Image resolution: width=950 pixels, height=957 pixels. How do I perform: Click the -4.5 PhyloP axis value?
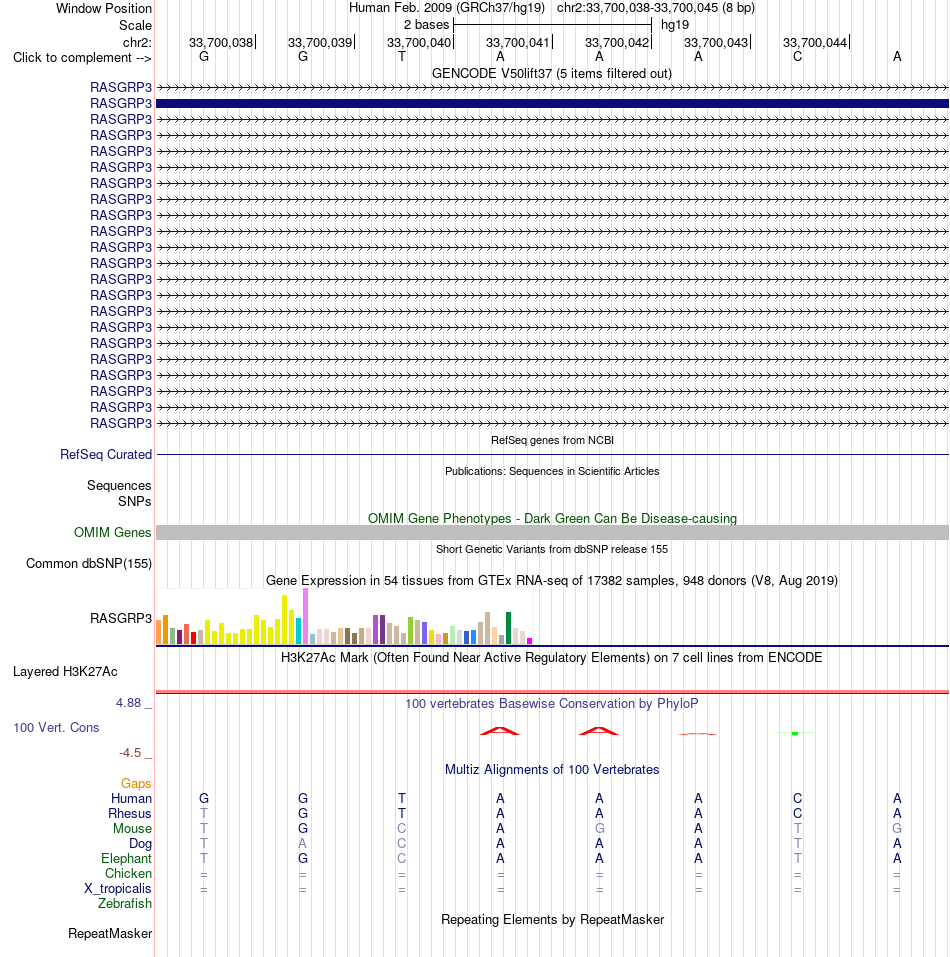[x=130, y=753]
